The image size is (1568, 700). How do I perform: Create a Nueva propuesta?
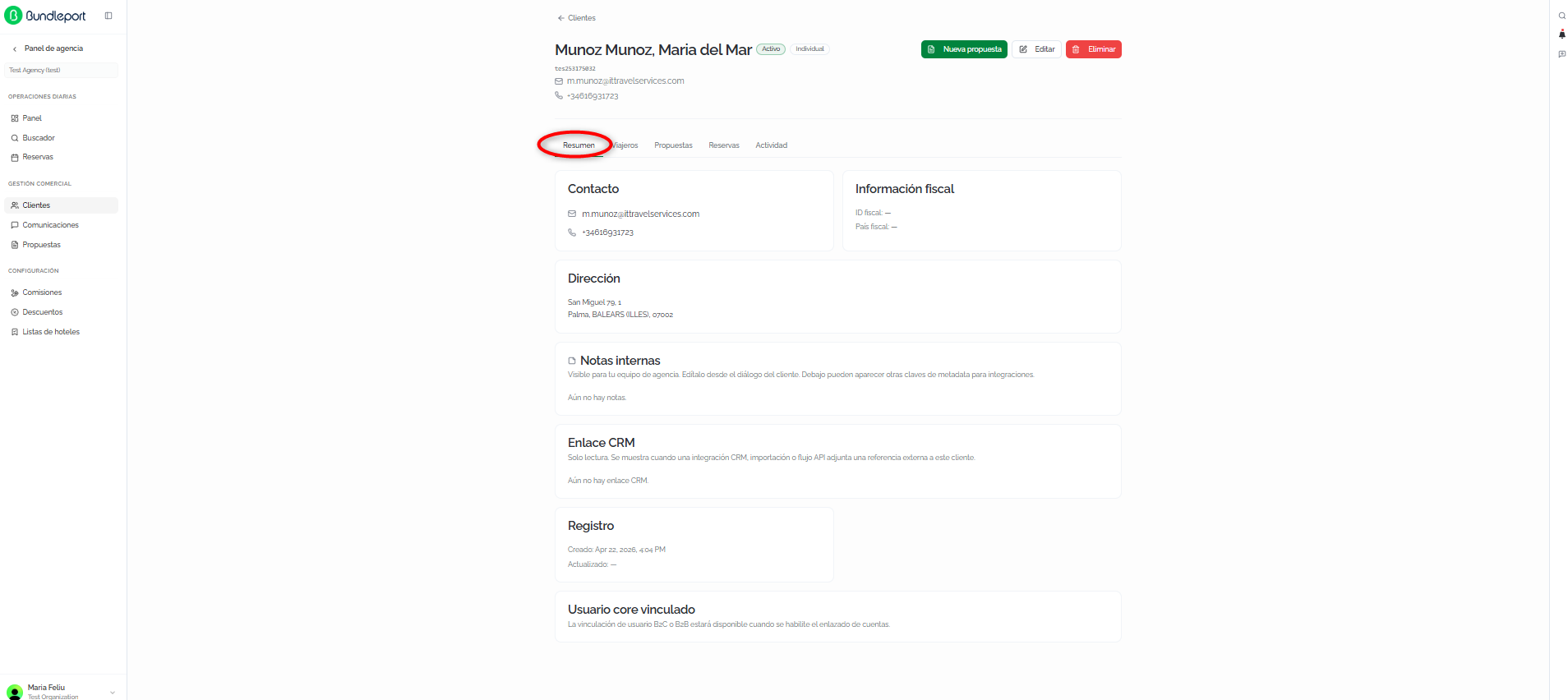tap(964, 49)
